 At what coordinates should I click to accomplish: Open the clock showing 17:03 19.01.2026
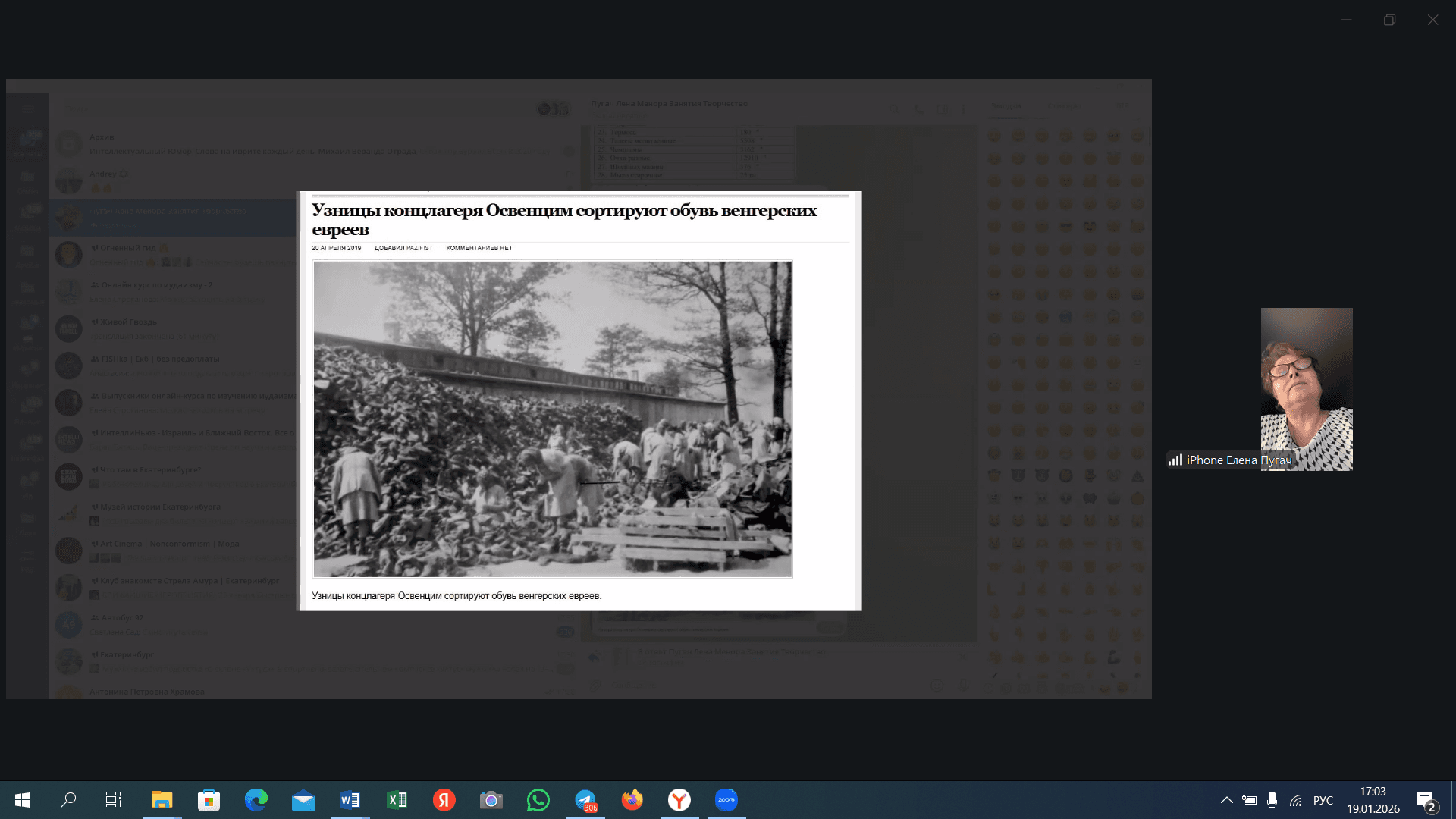coord(1373,800)
